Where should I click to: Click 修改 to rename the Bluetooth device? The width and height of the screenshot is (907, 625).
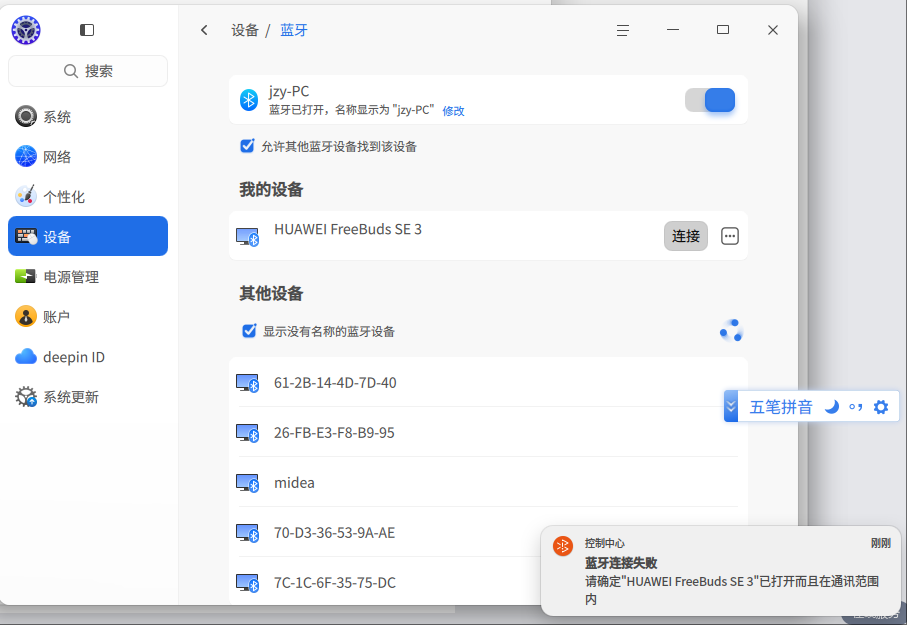tap(454, 111)
